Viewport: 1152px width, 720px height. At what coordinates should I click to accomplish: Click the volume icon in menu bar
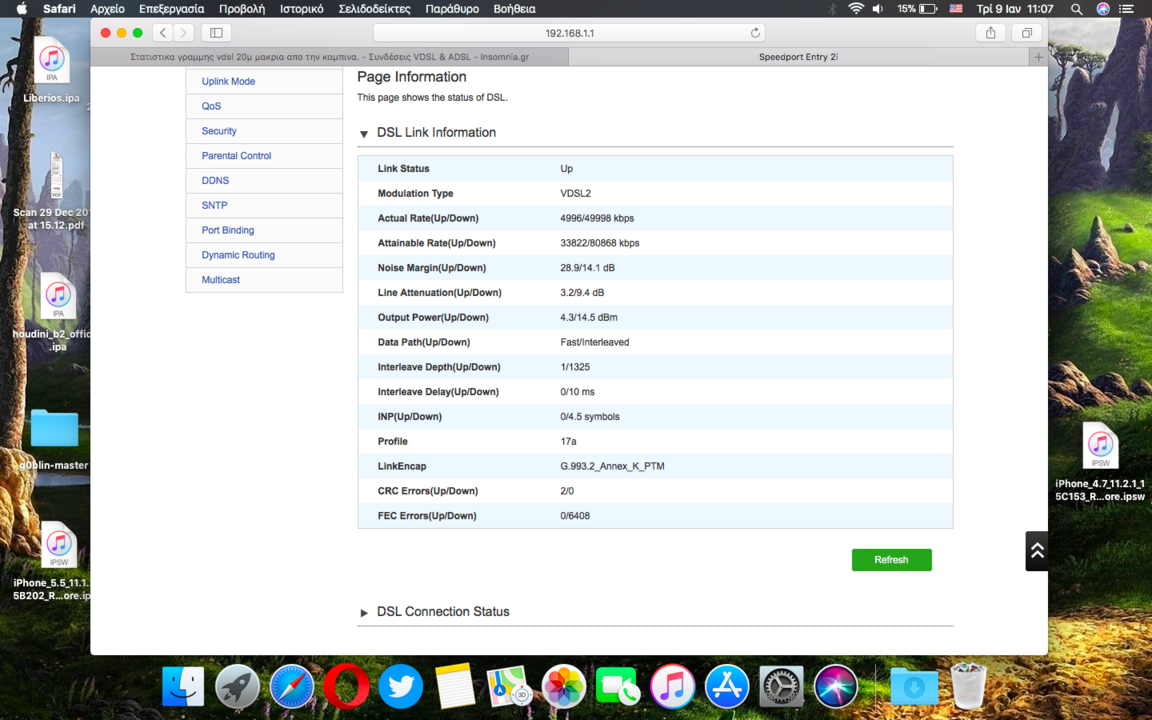[878, 9]
